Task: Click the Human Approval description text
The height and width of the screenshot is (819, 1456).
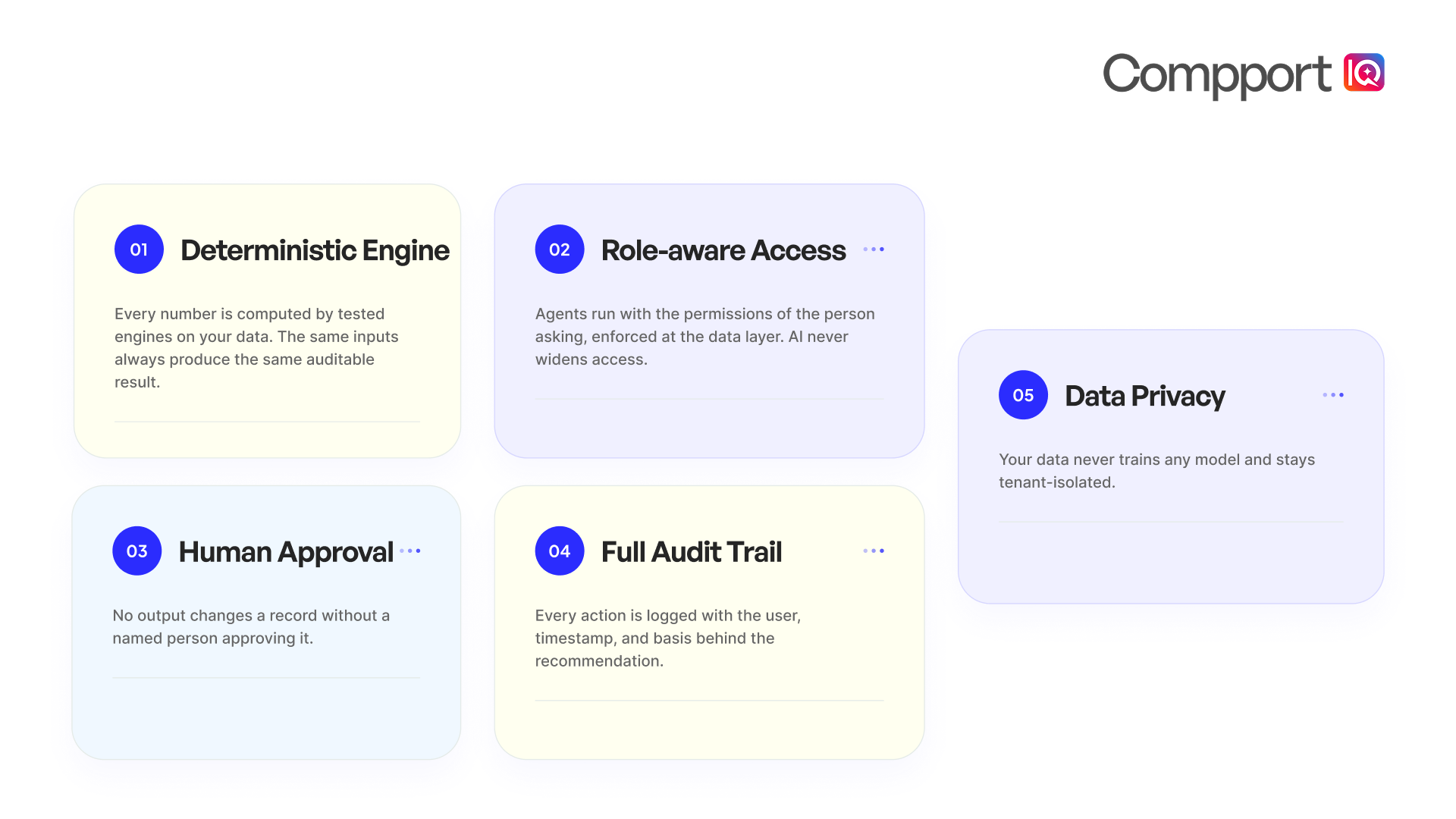Action: click(x=251, y=627)
